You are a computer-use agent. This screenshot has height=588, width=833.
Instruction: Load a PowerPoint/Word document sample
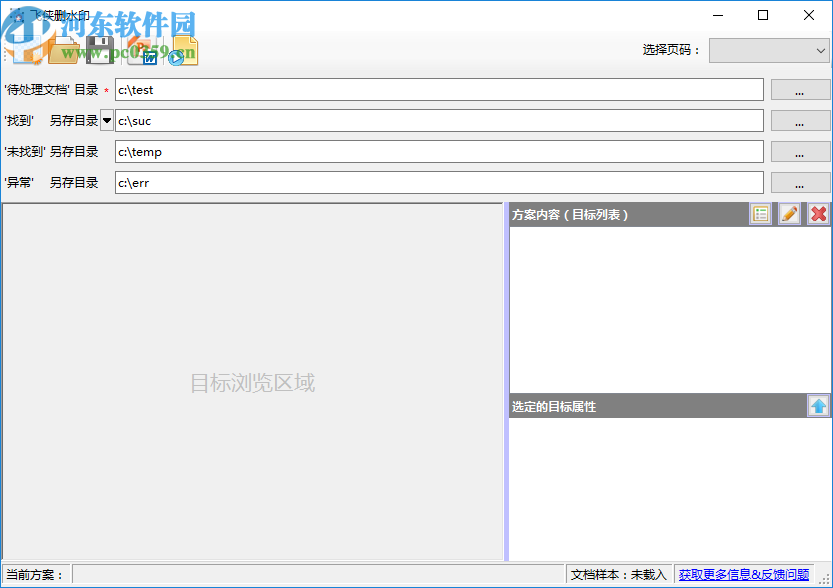pos(142,50)
